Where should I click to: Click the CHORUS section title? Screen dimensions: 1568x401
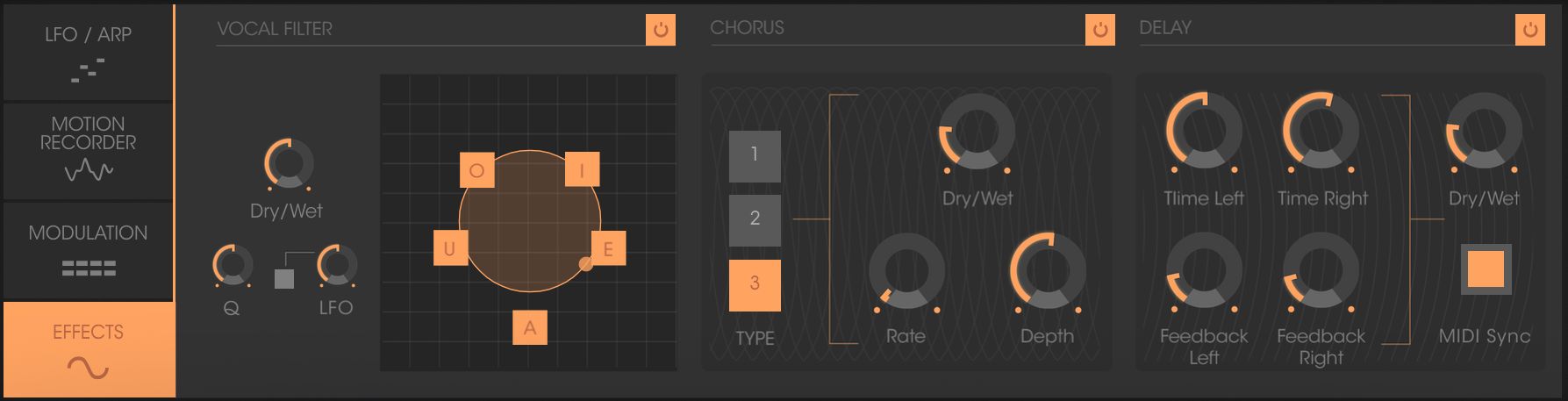coord(748,28)
